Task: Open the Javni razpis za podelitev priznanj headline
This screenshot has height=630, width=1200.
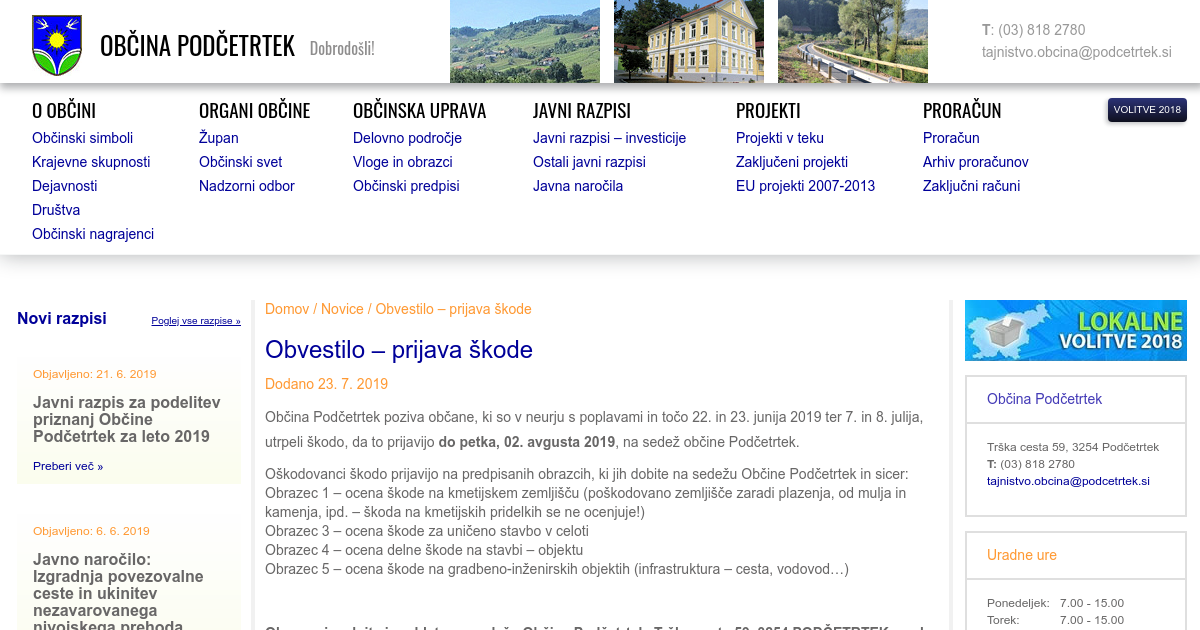Action: [126, 419]
